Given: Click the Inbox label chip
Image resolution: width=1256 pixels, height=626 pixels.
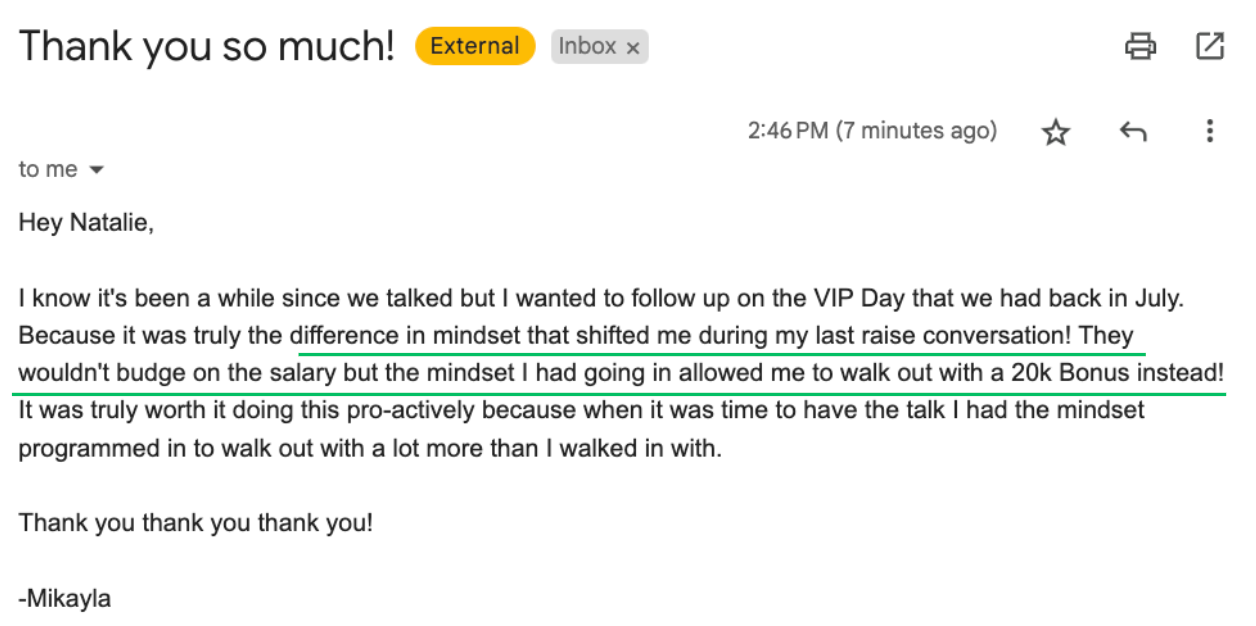Looking at the screenshot, I should pyautogui.click(x=587, y=46).
